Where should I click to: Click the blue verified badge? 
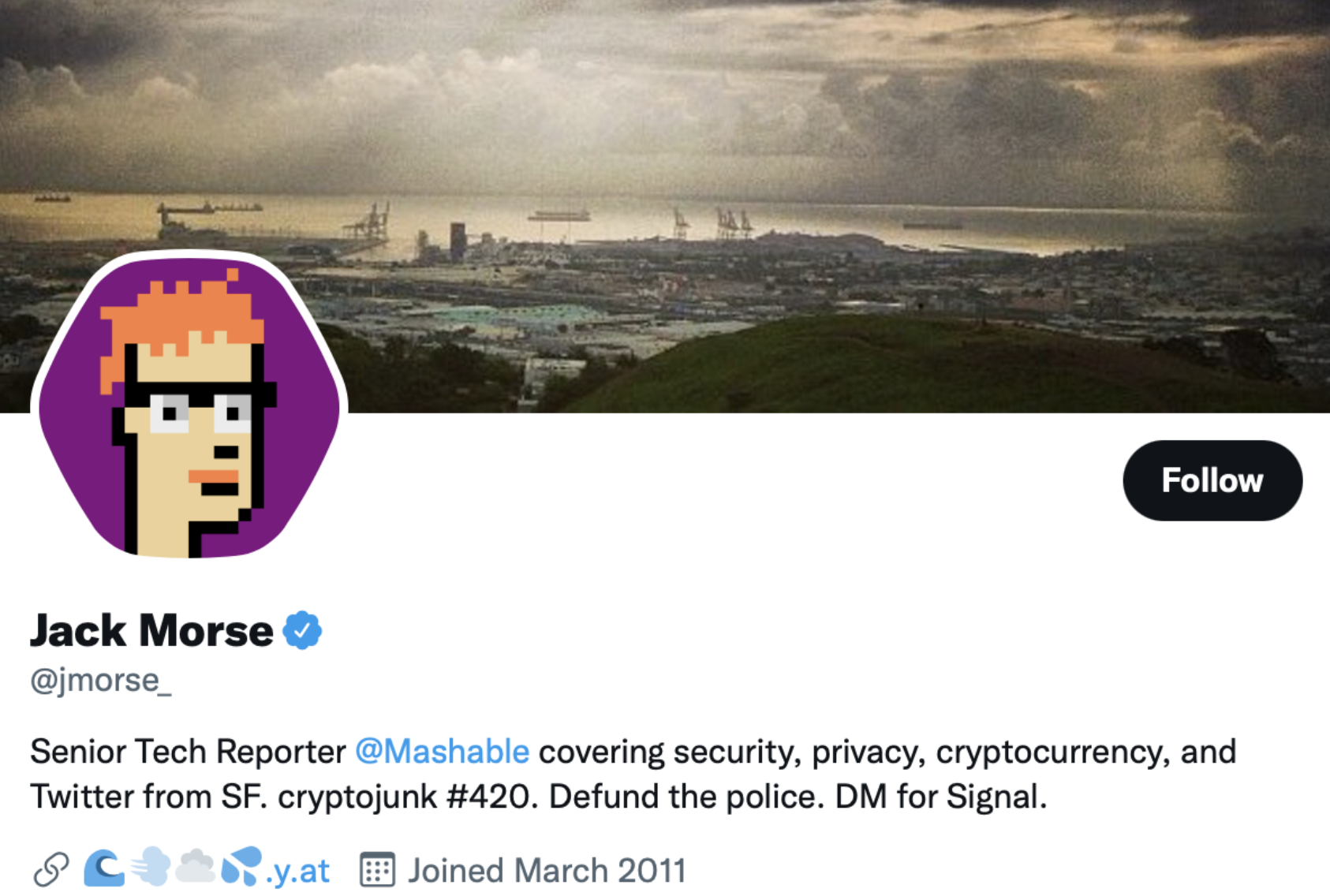coord(302,630)
